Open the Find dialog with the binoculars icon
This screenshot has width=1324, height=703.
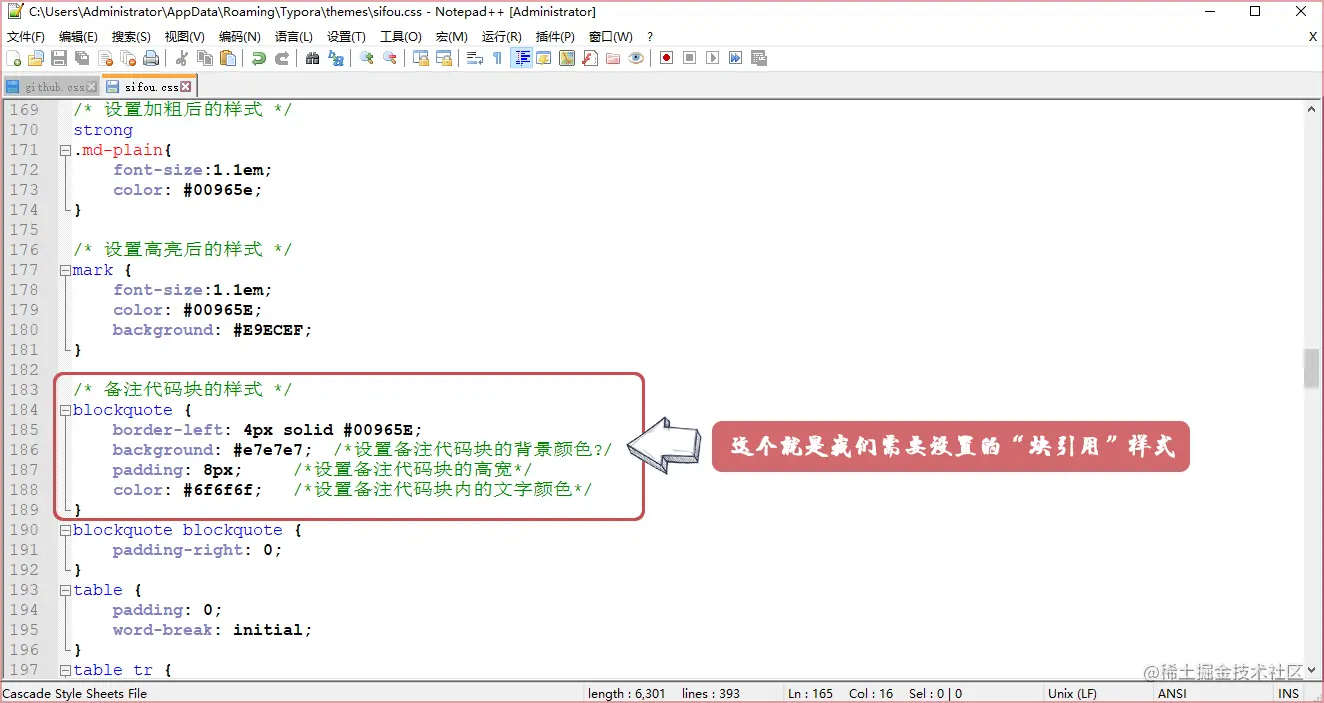313,58
